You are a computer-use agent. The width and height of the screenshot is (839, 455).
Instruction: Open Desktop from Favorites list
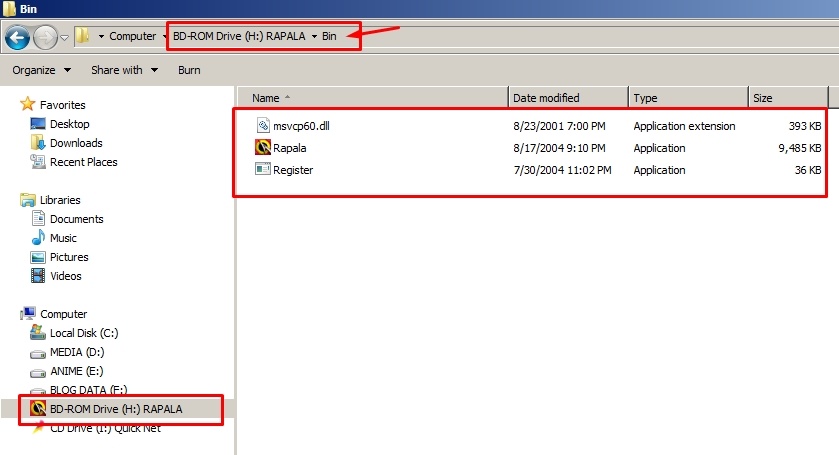pos(70,124)
